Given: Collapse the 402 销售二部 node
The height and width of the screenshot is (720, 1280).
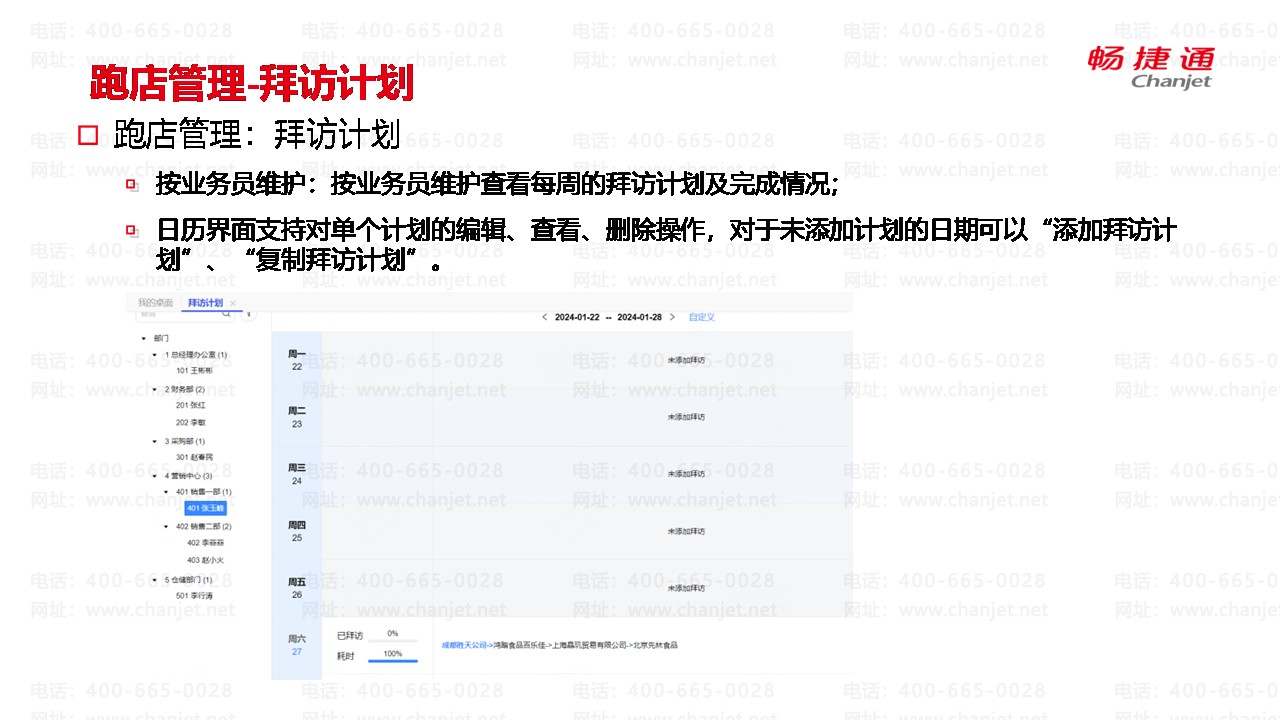Looking at the screenshot, I should click(167, 526).
